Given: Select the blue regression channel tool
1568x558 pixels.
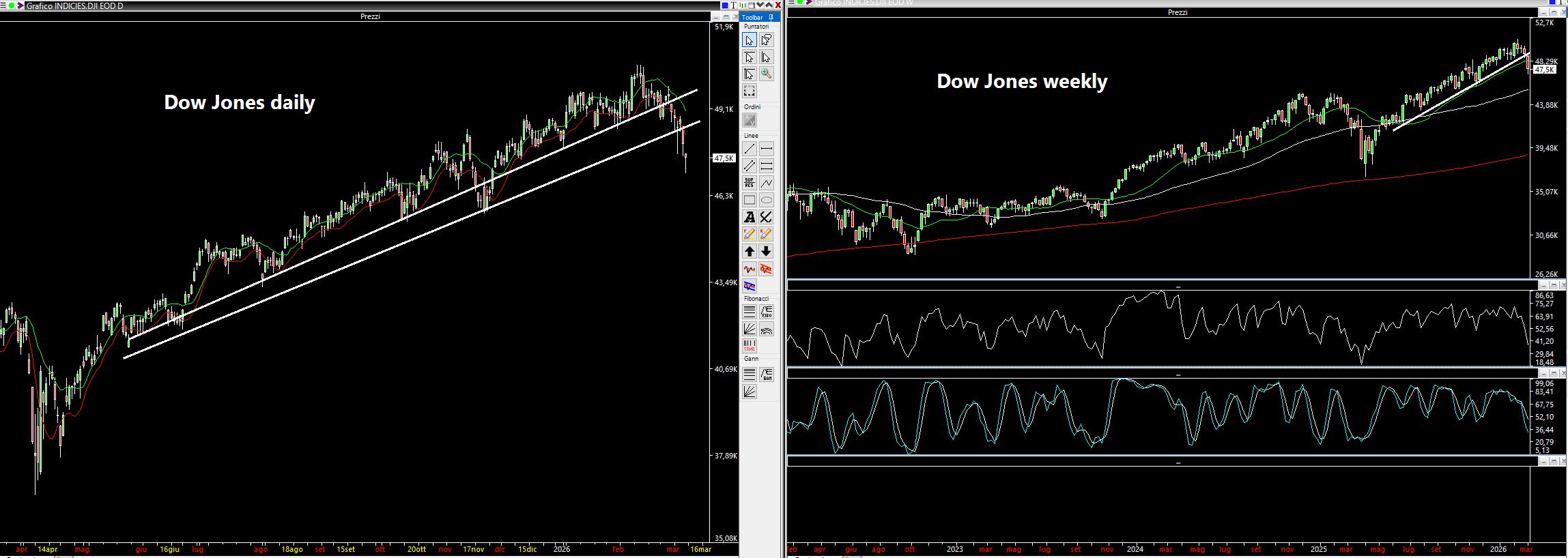Looking at the screenshot, I should 750,286.
